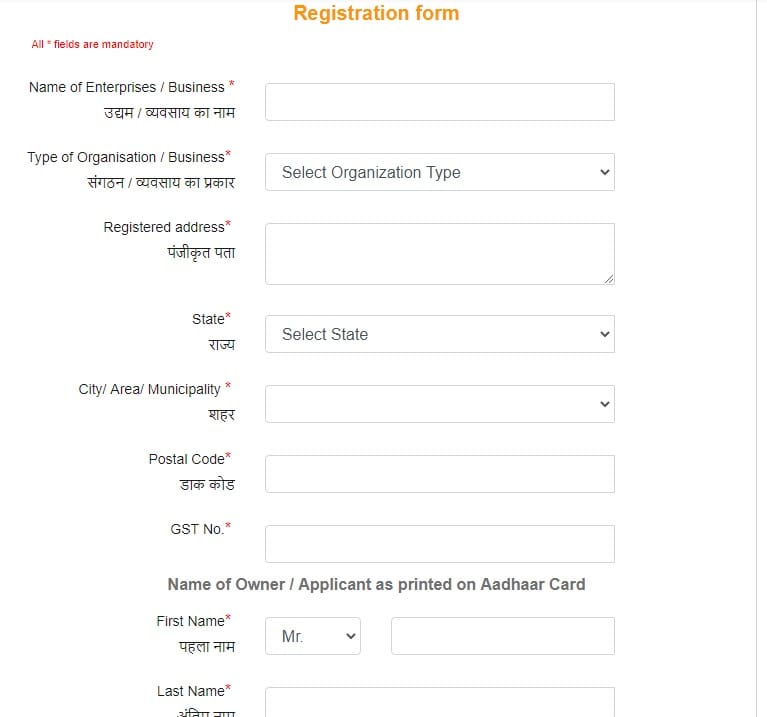This screenshot has width=767, height=717.
Task: Open the Mr. title dropdown
Action: point(312,636)
